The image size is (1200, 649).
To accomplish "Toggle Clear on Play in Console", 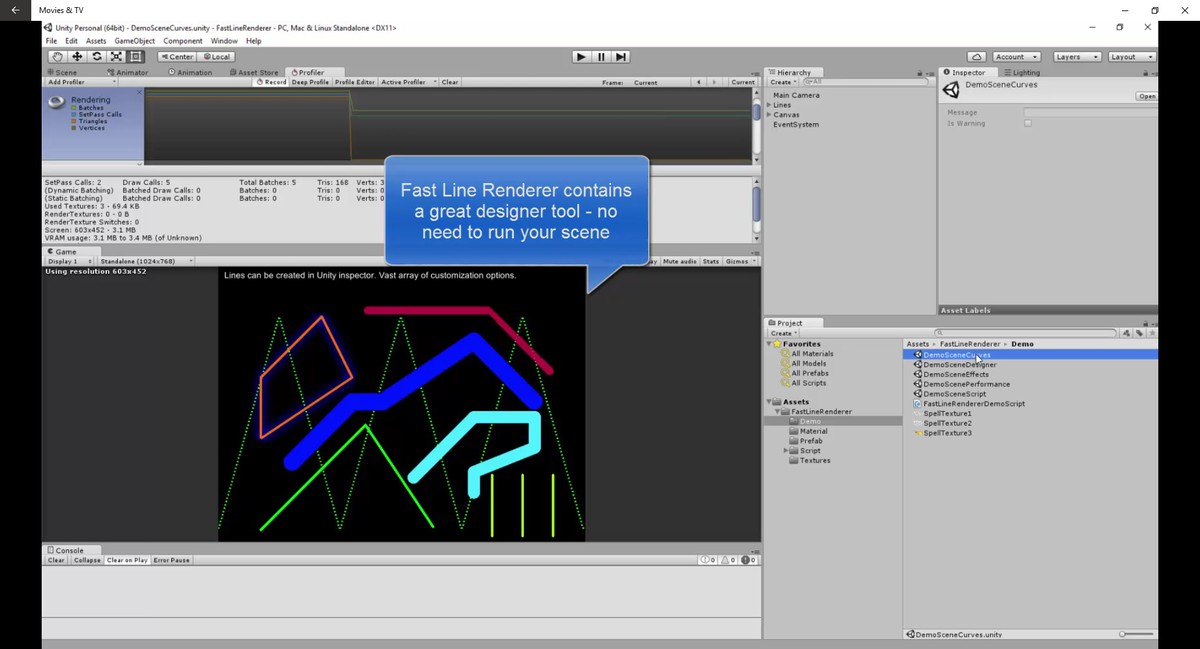I will 127,560.
